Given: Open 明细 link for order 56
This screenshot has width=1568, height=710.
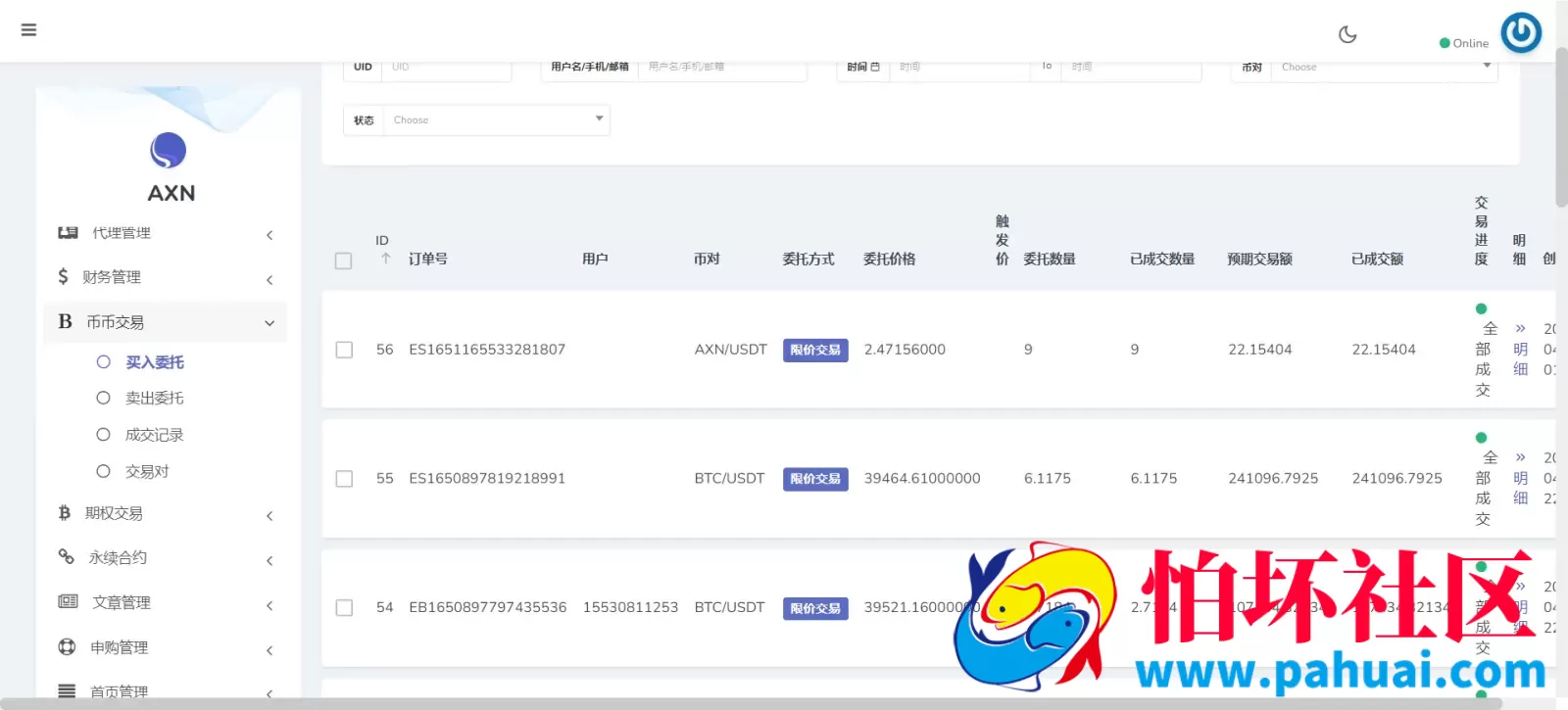Looking at the screenshot, I should click(1520, 350).
